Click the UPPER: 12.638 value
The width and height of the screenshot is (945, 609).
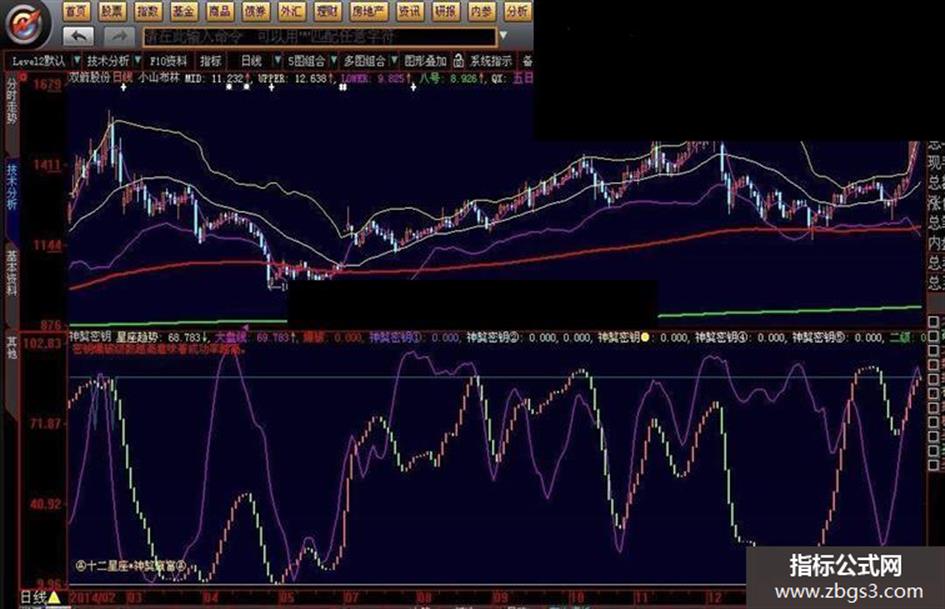(295, 78)
